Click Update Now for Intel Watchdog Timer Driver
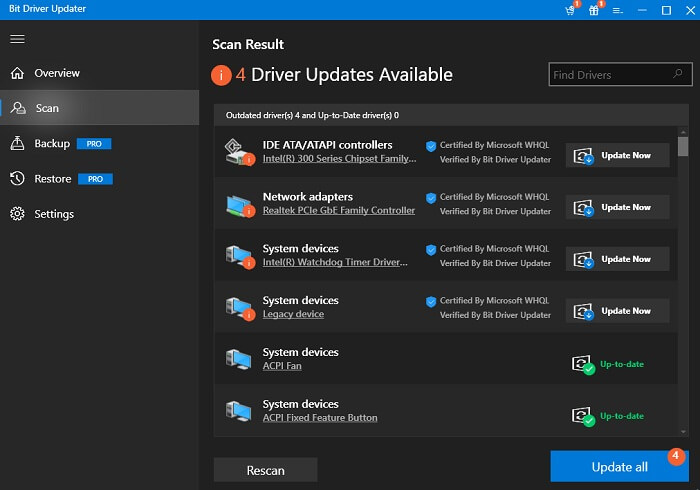700x490 pixels. pos(617,259)
